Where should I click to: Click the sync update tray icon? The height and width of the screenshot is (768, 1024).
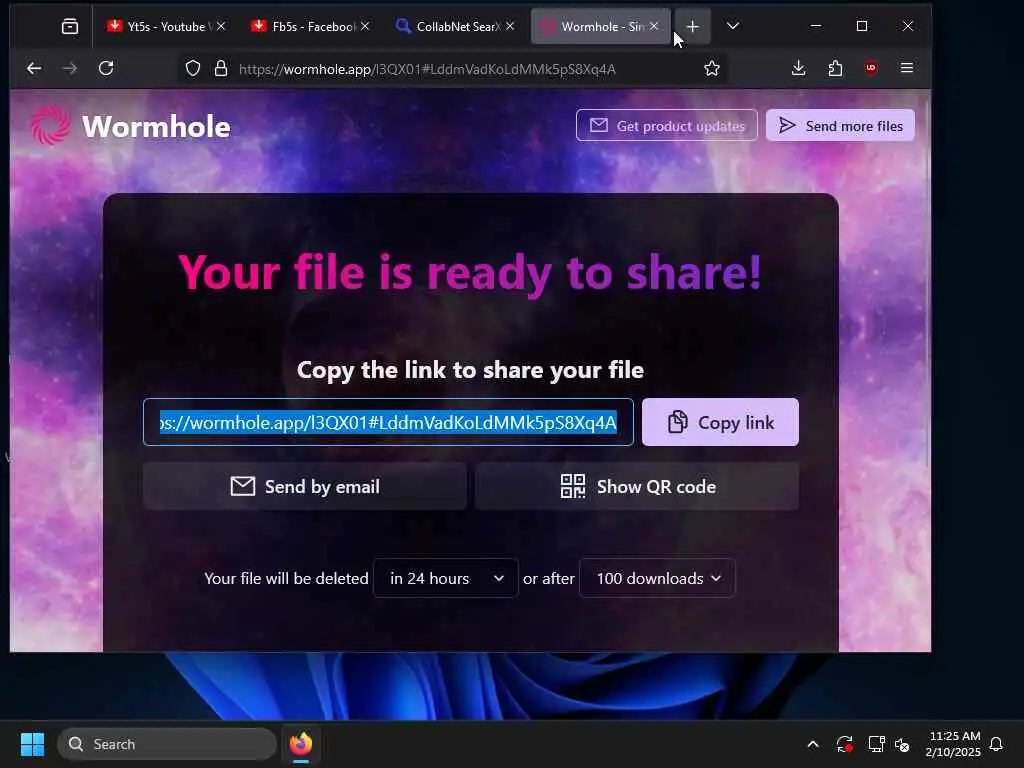tap(844, 744)
